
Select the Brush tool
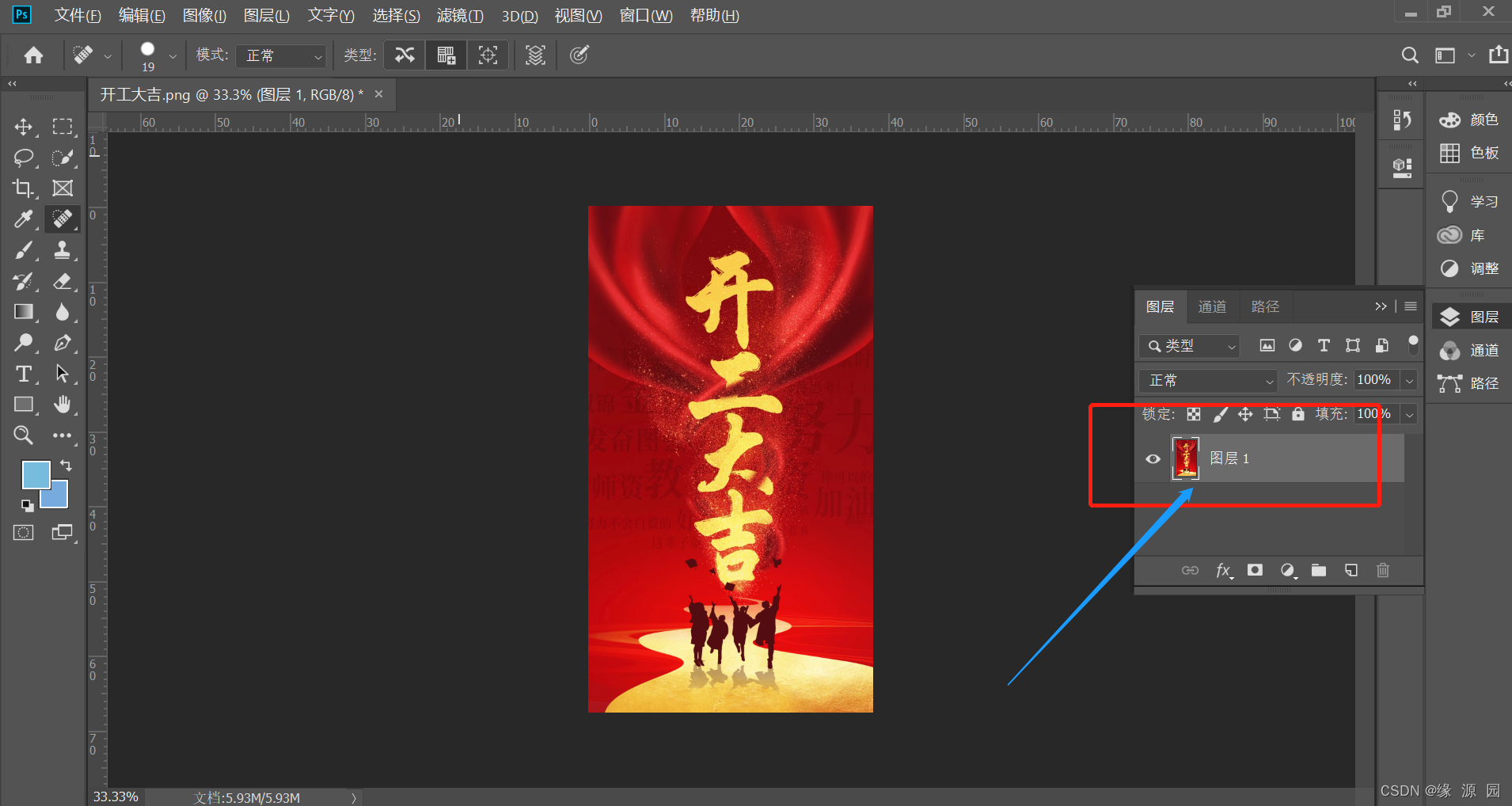pyautogui.click(x=23, y=250)
